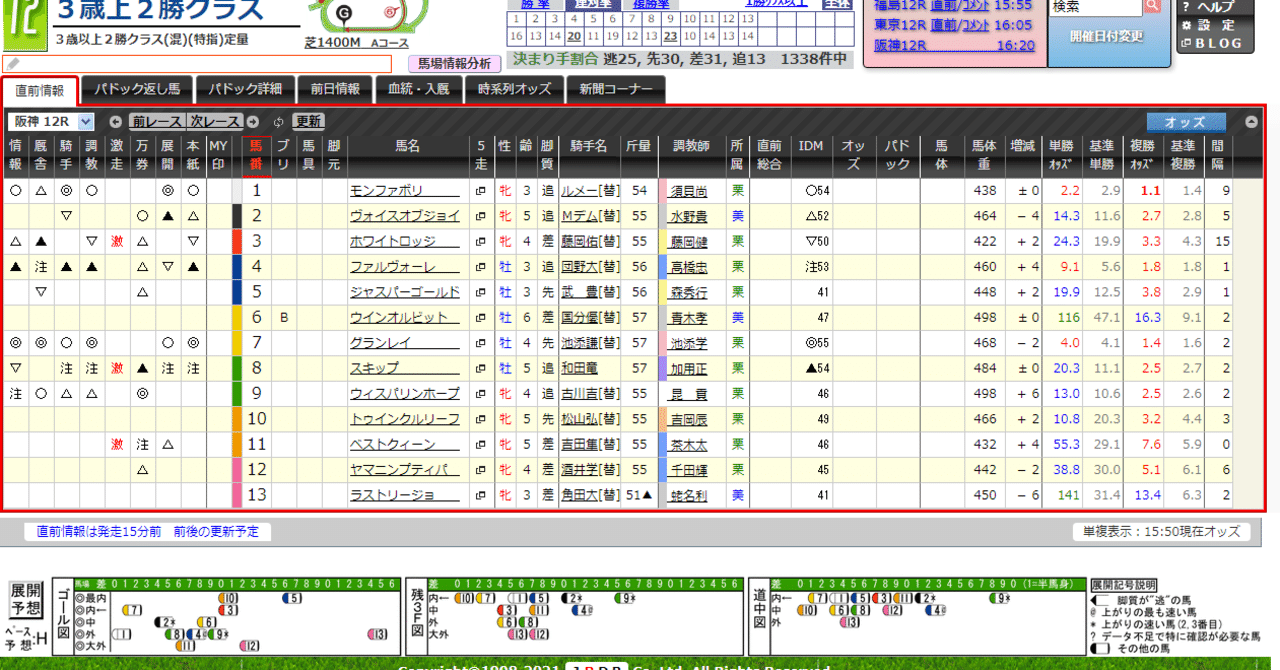Sort by 馬番 column header
This screenshot has height=670, width=1280.
[x=257, y=155]
